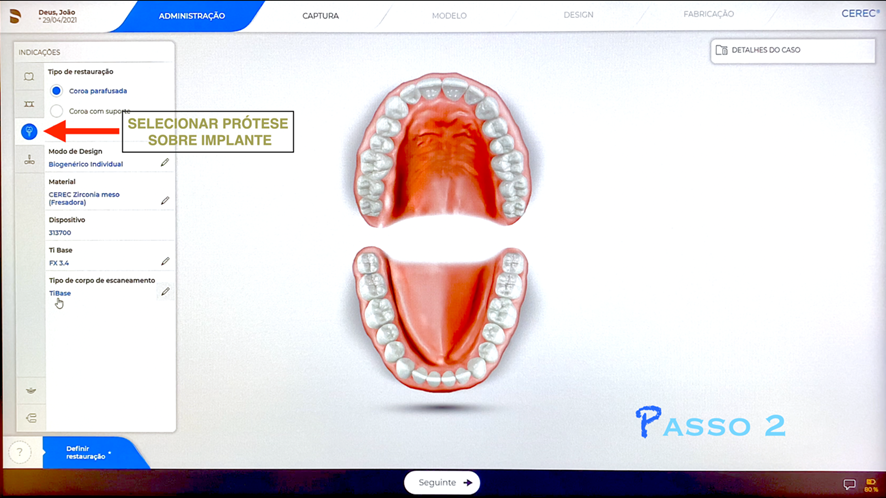Select the bridge restoration indication icon
This screenshot has width=886, height=498.
click(x=29, y=104)
